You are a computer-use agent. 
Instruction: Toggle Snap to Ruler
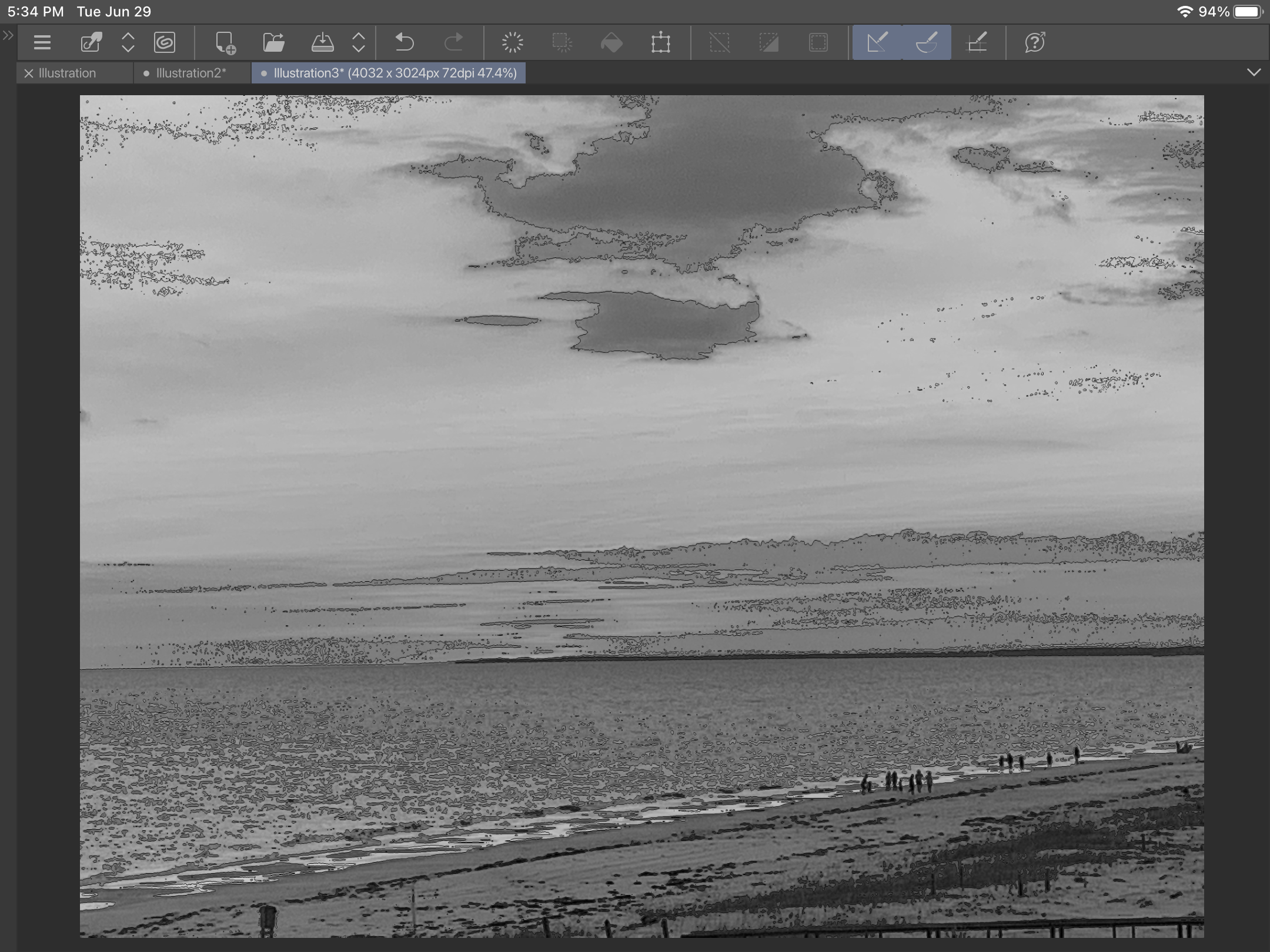tap(877, 42)
